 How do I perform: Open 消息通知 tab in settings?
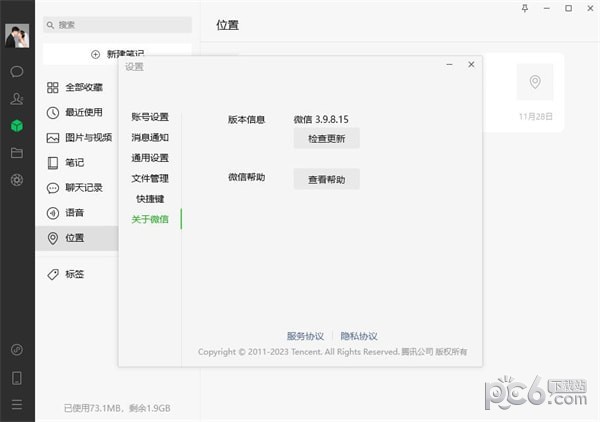coord(150,137)
